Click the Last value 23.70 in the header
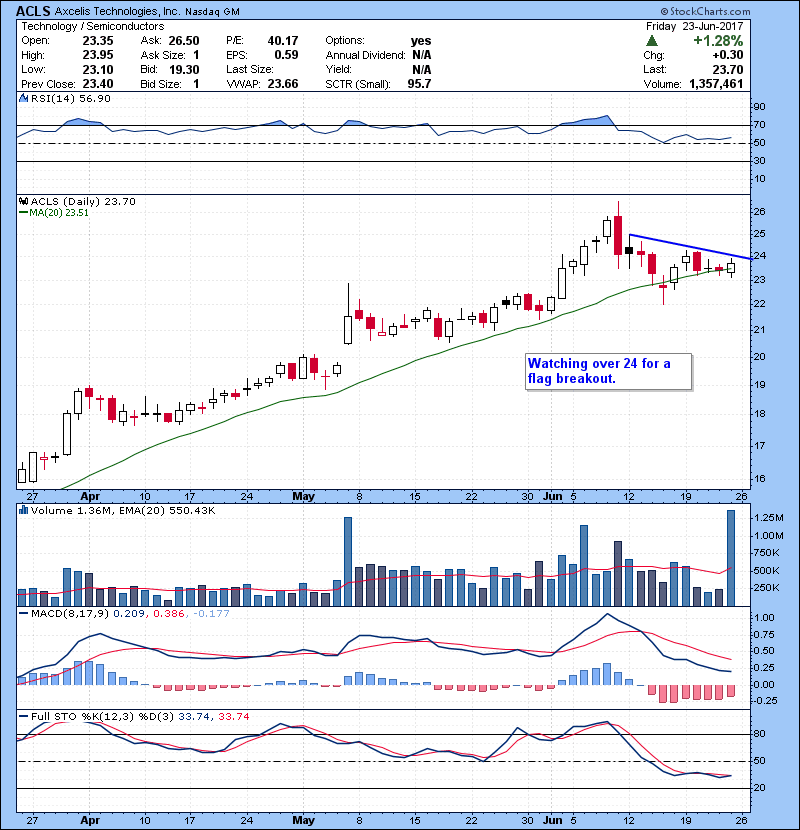 [727, 69]
